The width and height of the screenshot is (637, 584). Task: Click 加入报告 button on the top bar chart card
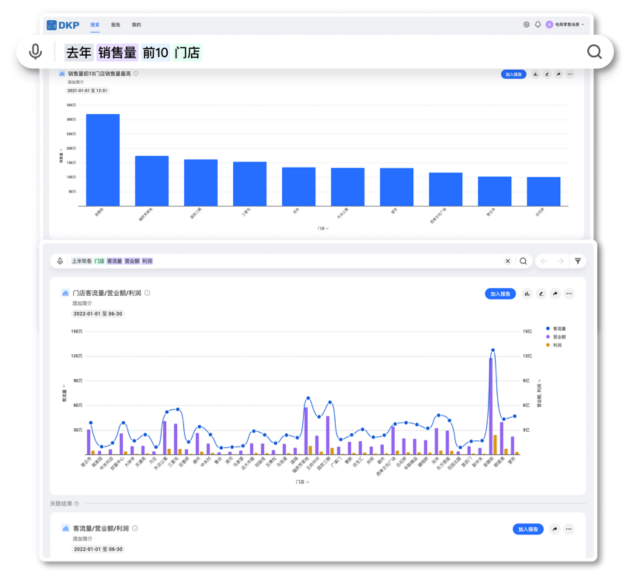pos(513,74)
